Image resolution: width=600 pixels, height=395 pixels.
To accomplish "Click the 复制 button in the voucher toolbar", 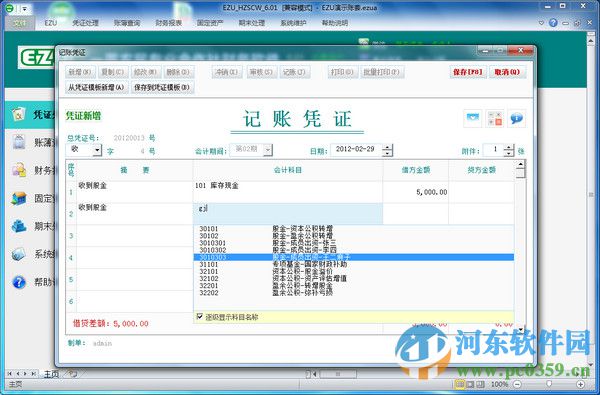I will click(112, 72).
